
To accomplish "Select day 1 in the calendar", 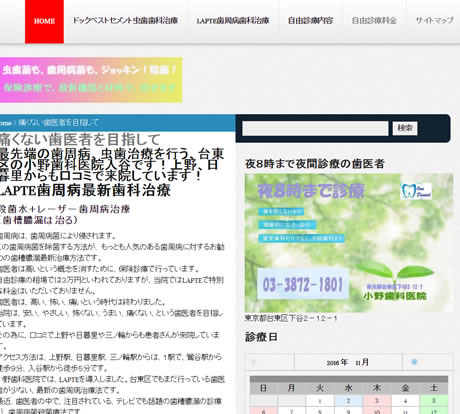I will click(x=320, y=401).
